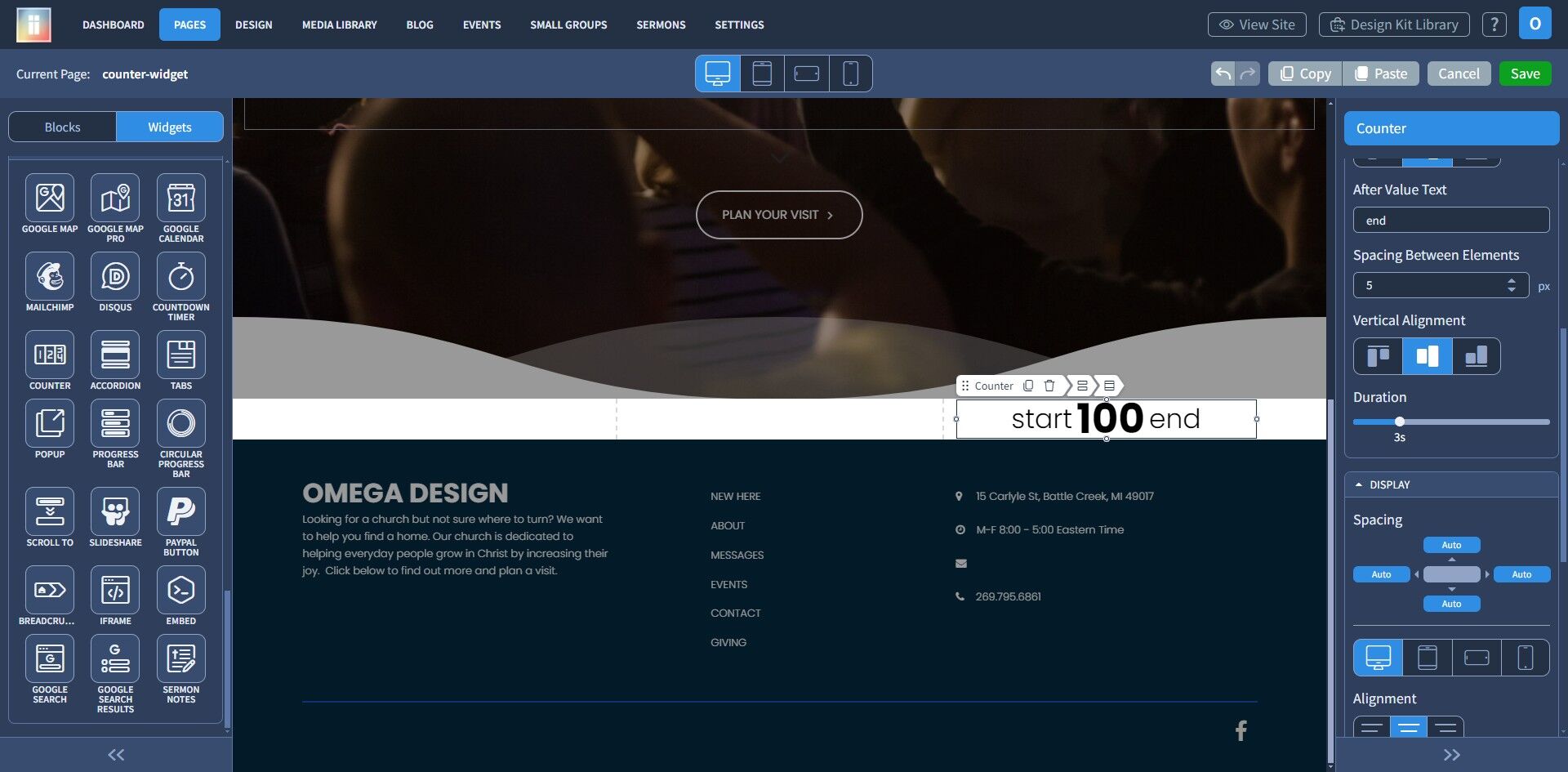
Task: Click the PLAN YOUR VISIT button
Action: click(779, 215)
